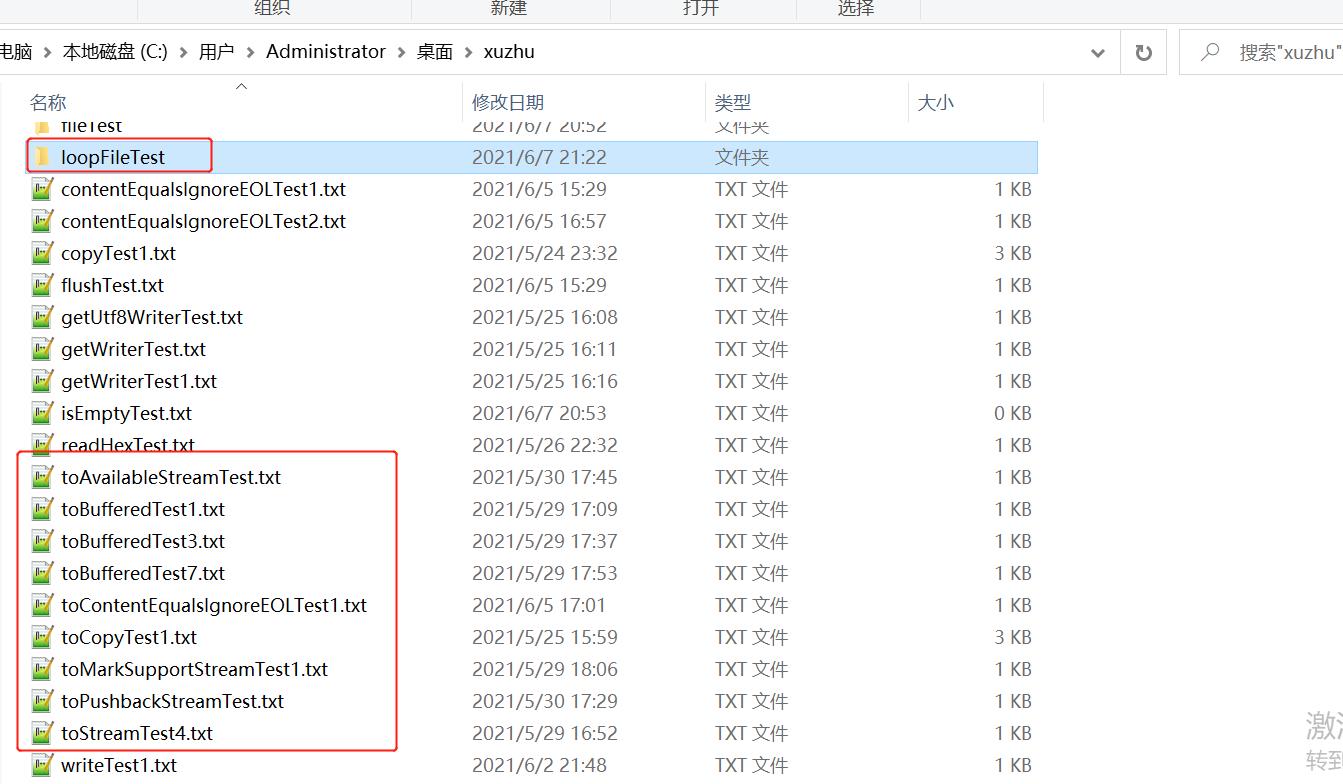Click contentEqualsIgnoreEOLTest1.txt file icon
Image resolution: width=1343 pixels, height=784 pixels.
[42, 189]
